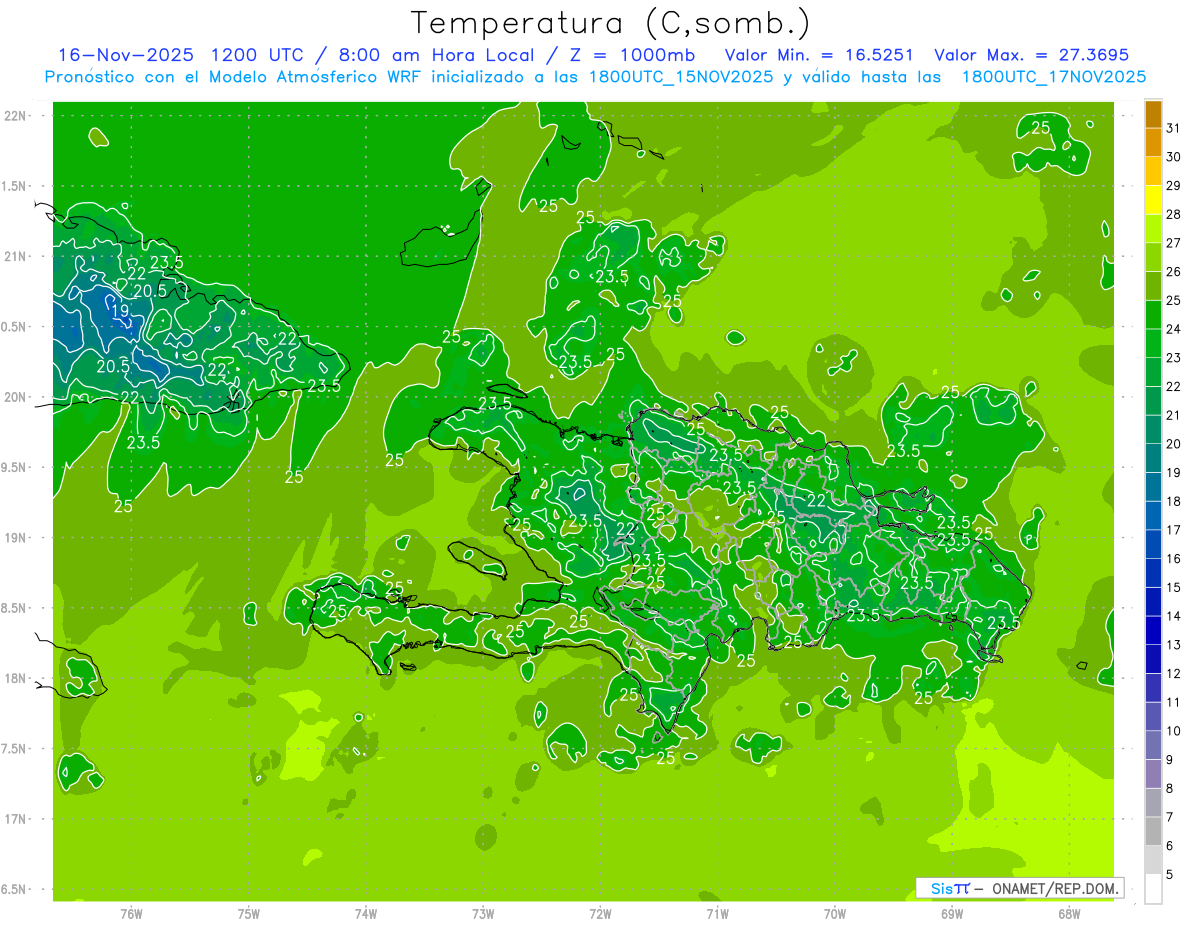Pick the colorbar swatch between 30 and 31
Viewport: 1200px width, 927px height.
1153,142
